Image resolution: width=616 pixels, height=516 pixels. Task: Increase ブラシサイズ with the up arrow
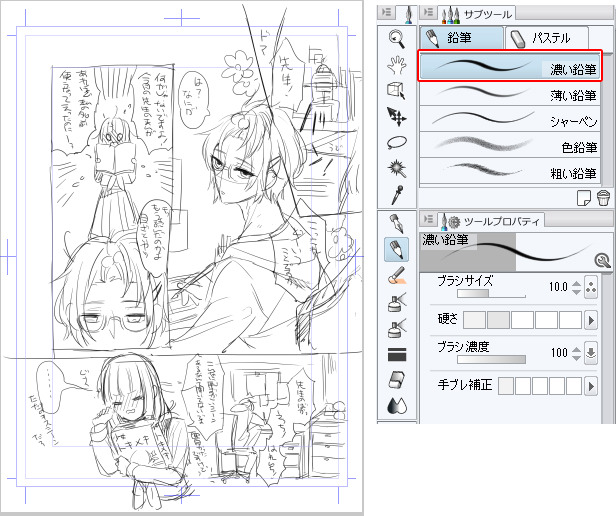pos(576,283)
